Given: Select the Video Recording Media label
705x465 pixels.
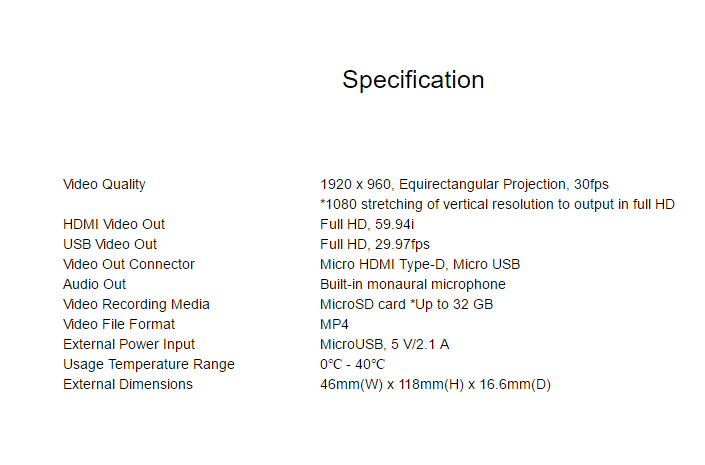Looking at the screenshot, I should (x=136, y=304).
